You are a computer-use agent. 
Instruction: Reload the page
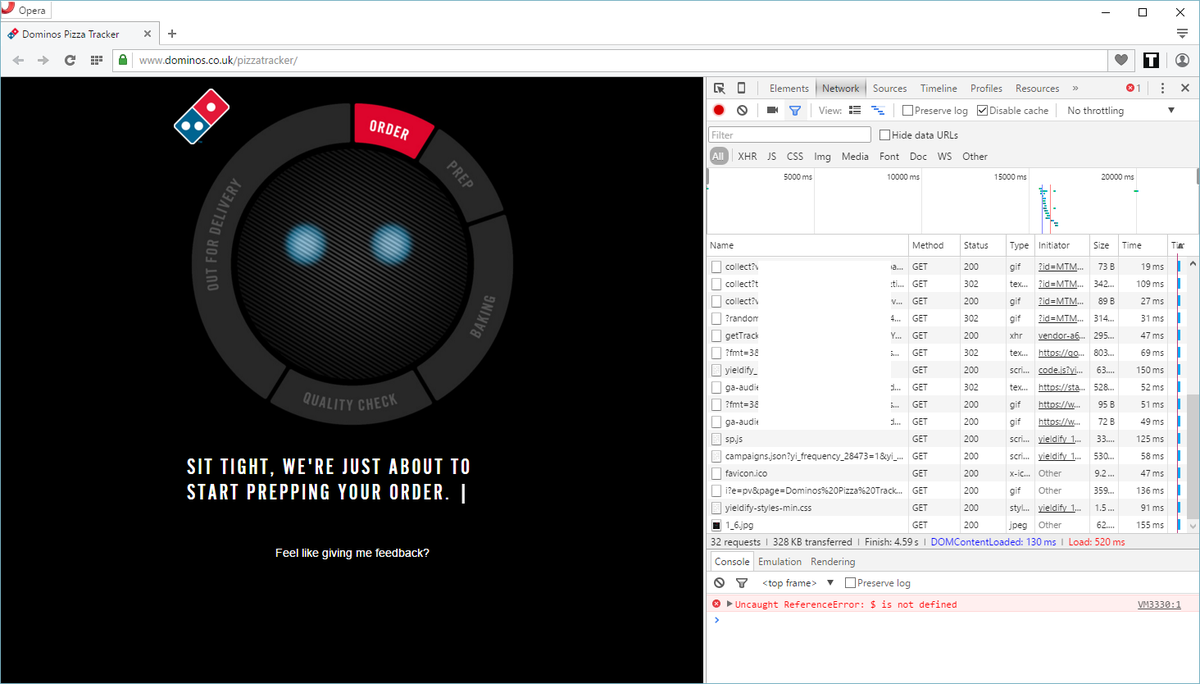tap(70, 60)
